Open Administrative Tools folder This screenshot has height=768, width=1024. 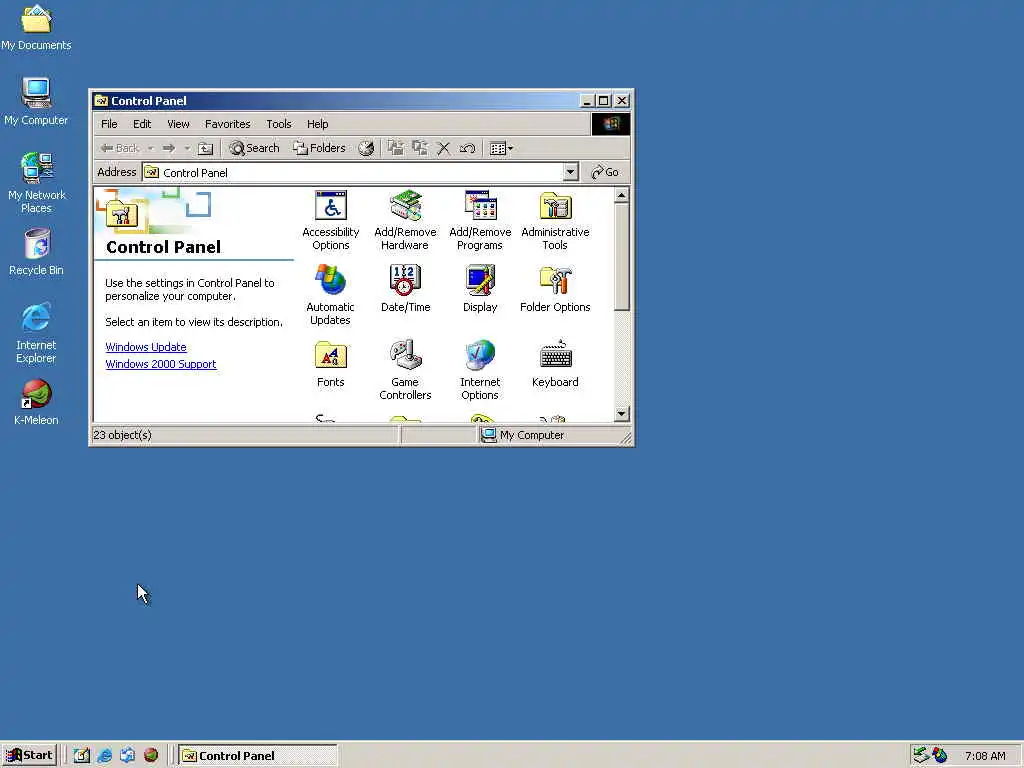(x=555, y=220)
